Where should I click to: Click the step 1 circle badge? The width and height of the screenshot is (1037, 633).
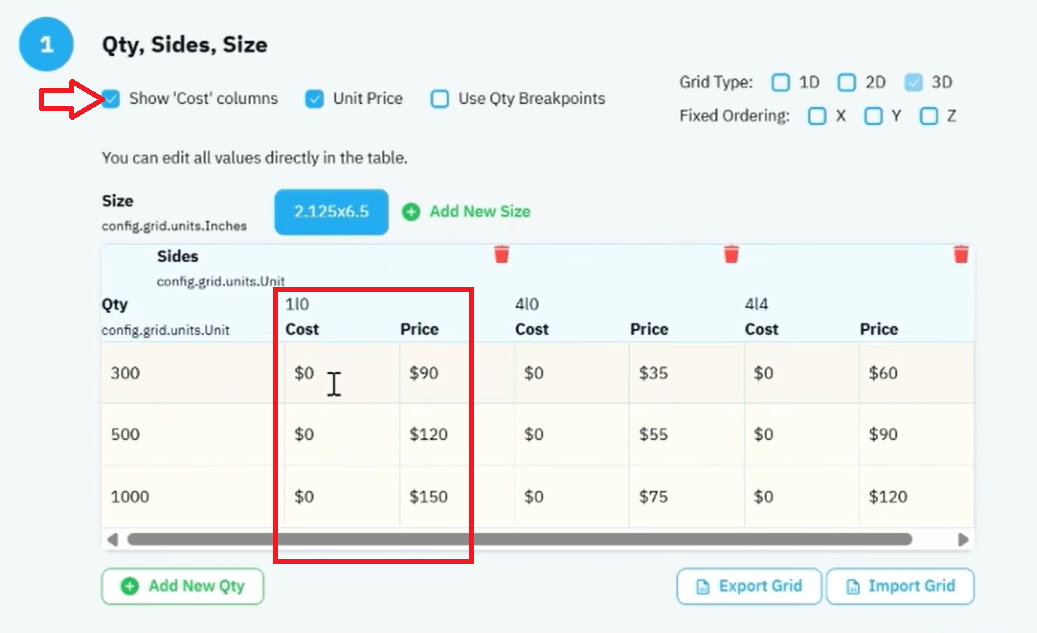point(46,44)
